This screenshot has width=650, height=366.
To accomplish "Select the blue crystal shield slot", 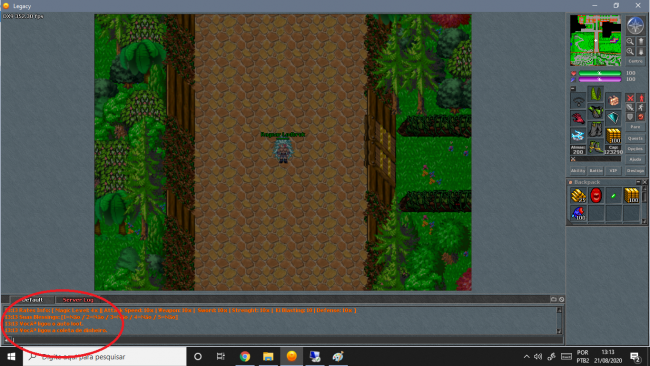I will coord(613,118).
